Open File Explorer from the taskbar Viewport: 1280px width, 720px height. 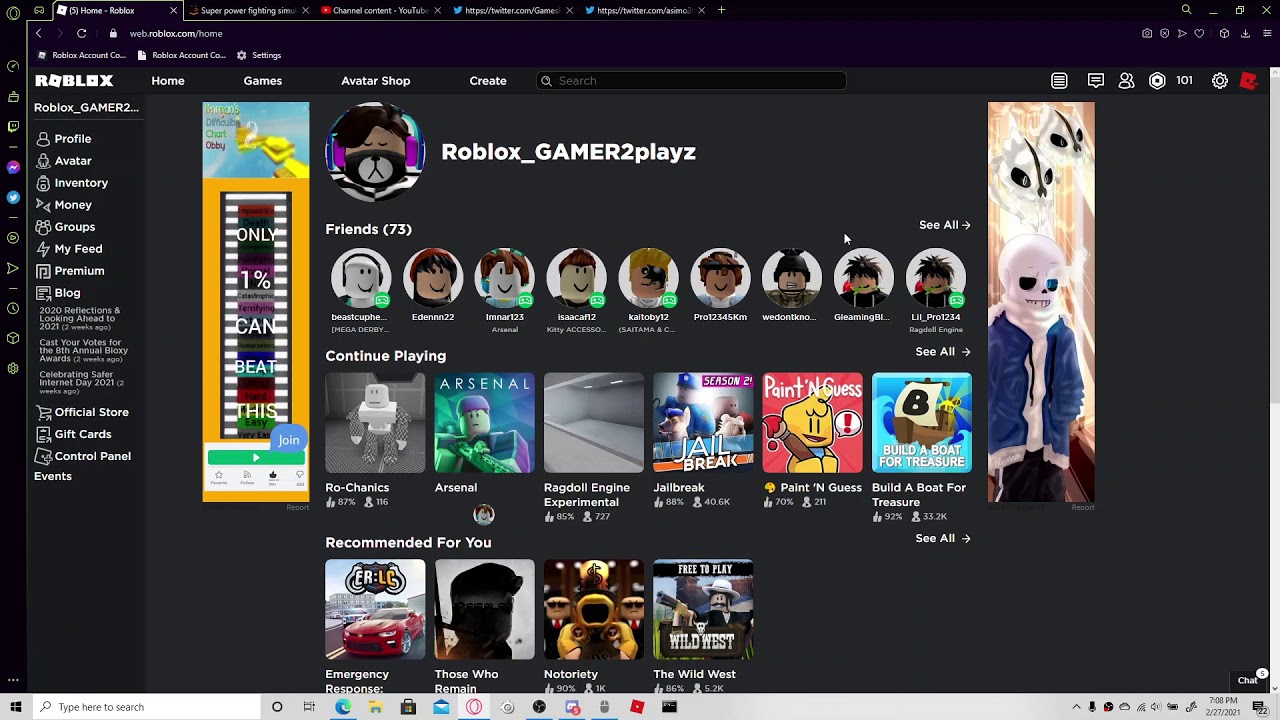375,707
